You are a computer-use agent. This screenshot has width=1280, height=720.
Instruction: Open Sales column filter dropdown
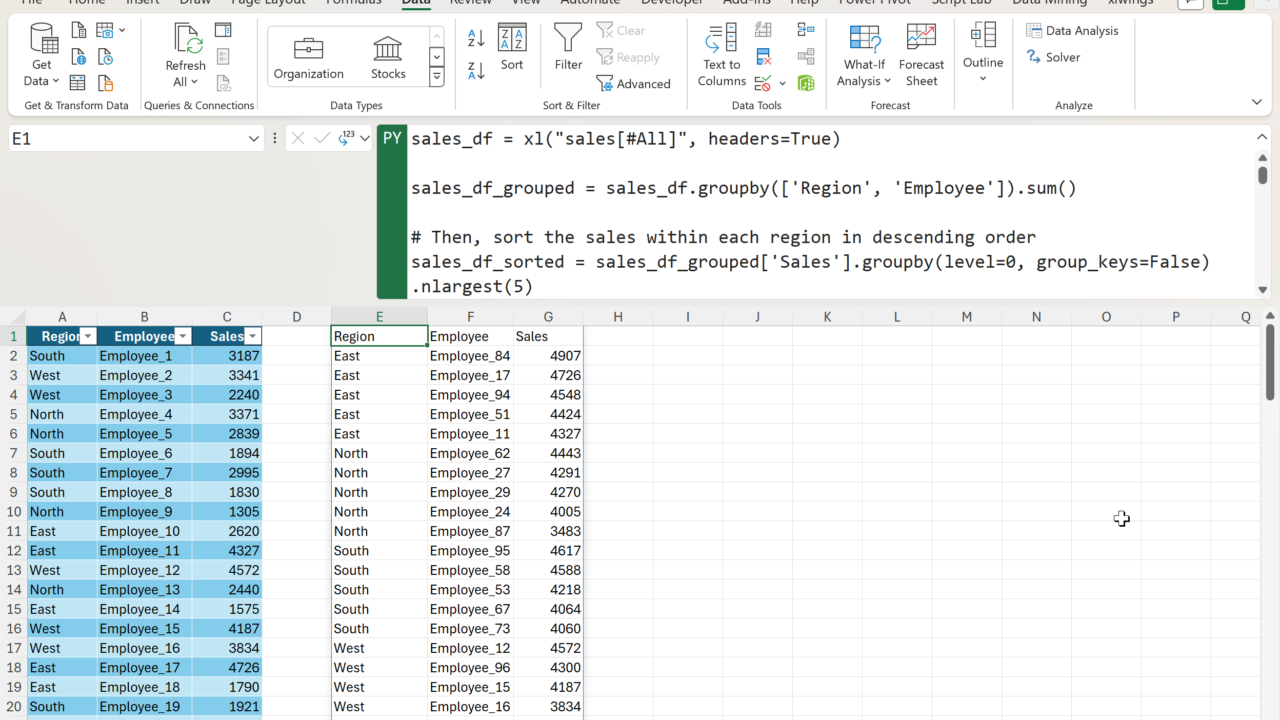pyautogui.click(x=253, y=337)
